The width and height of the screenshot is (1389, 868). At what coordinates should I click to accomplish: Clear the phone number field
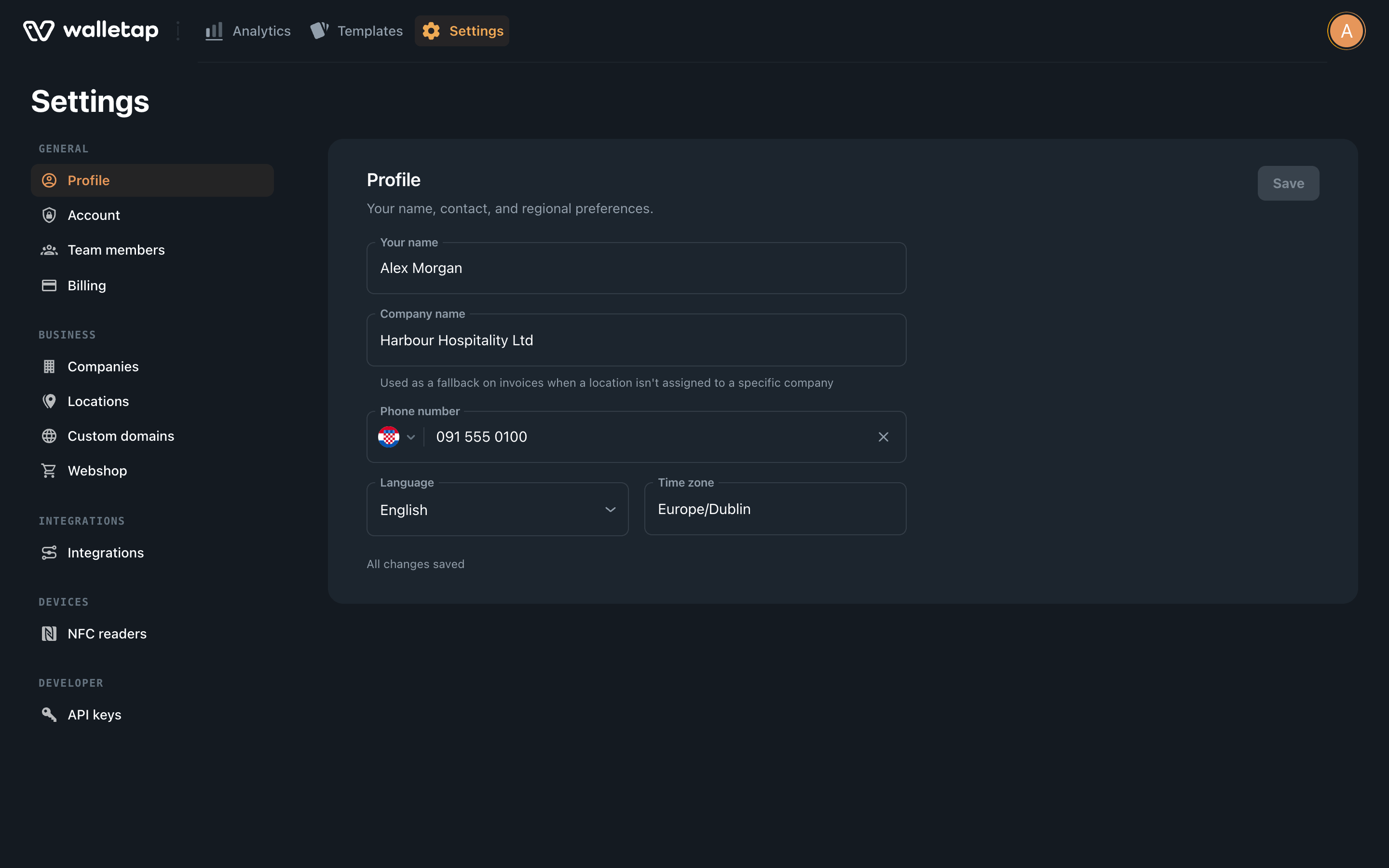(884, 437)
